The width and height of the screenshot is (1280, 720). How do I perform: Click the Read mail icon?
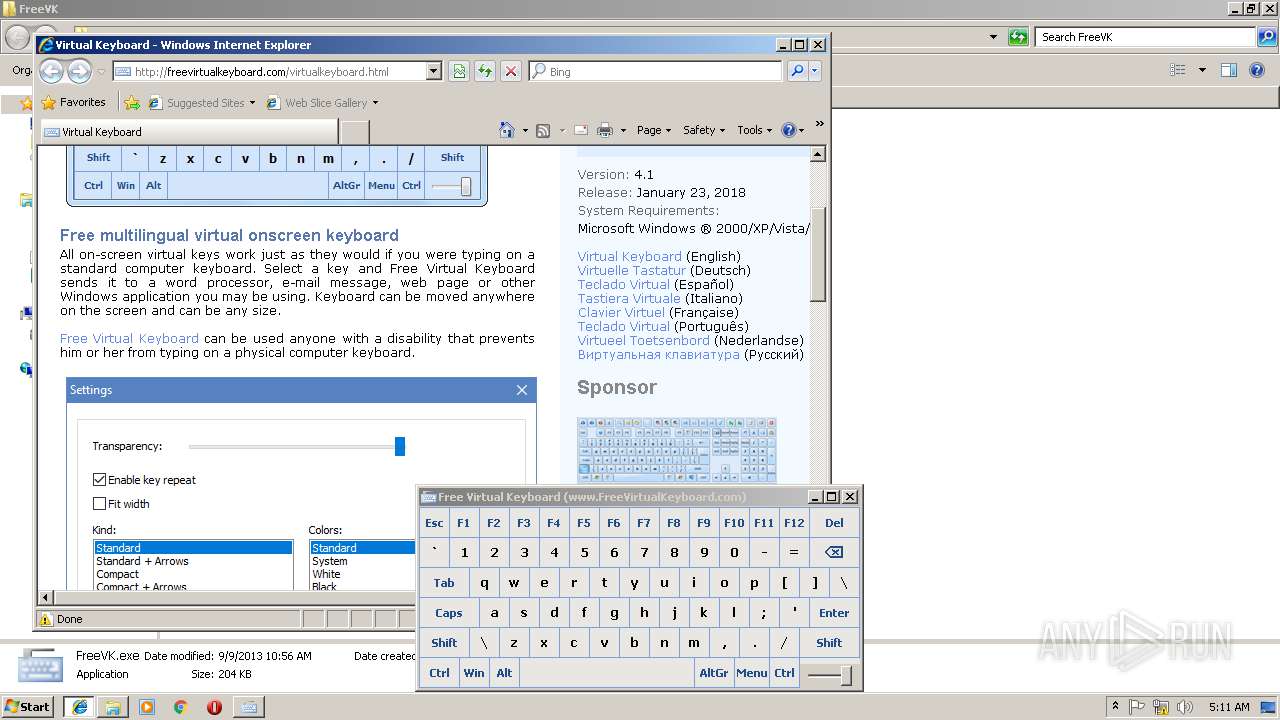click(580, 130)
